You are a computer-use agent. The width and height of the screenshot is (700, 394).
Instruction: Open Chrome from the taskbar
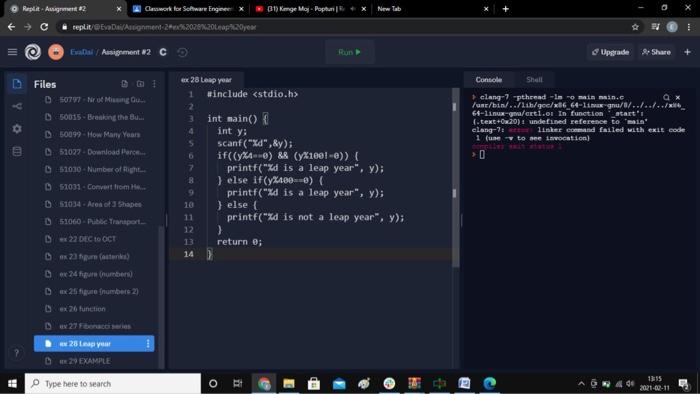coord(264,384)
